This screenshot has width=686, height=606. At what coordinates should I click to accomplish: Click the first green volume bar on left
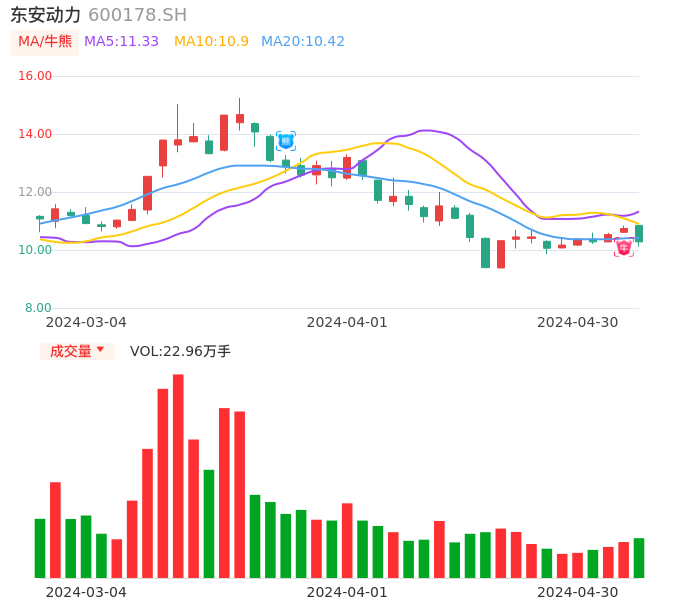point(40,547)
